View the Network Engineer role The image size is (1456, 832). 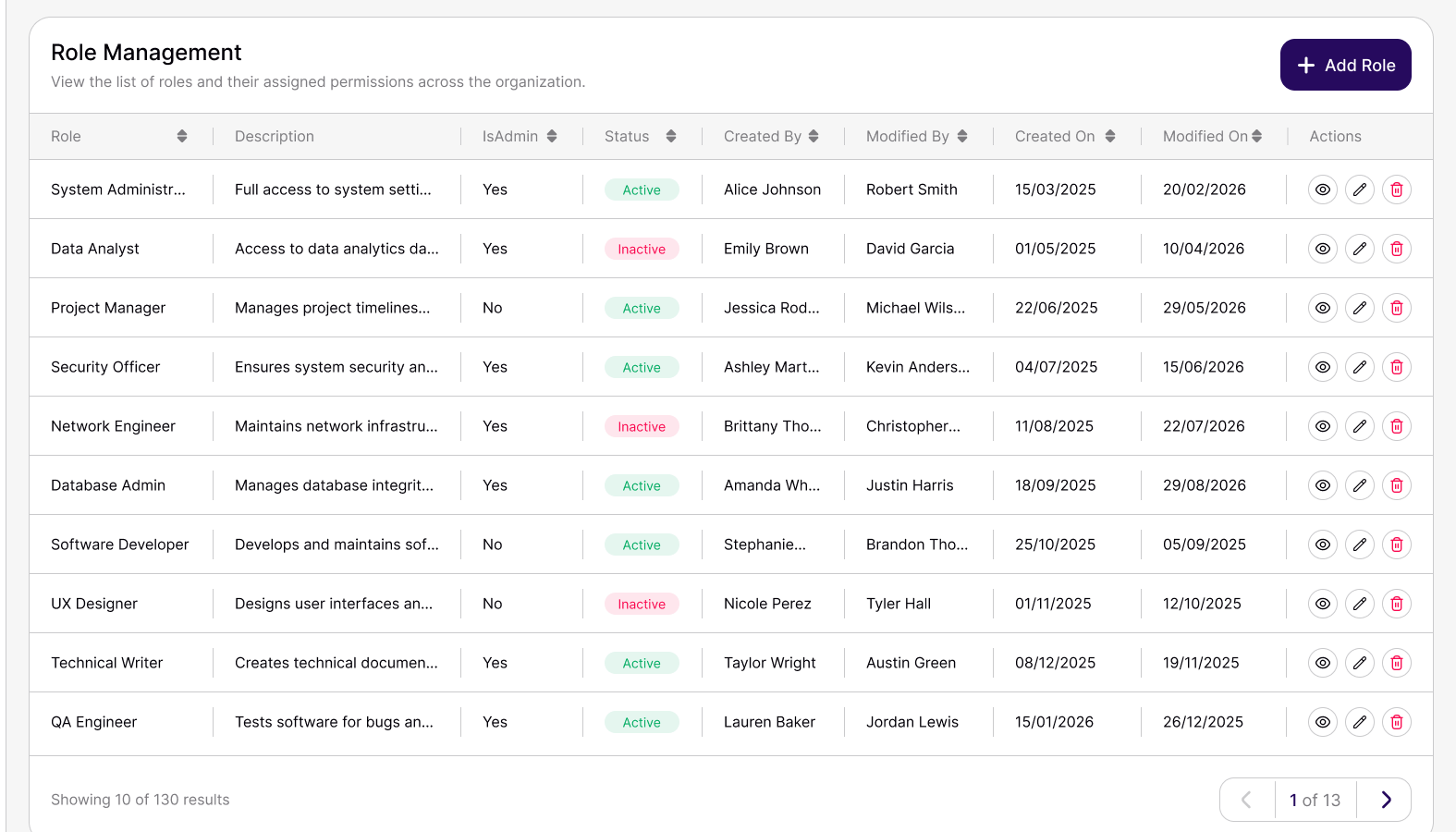pos(1323,426)
